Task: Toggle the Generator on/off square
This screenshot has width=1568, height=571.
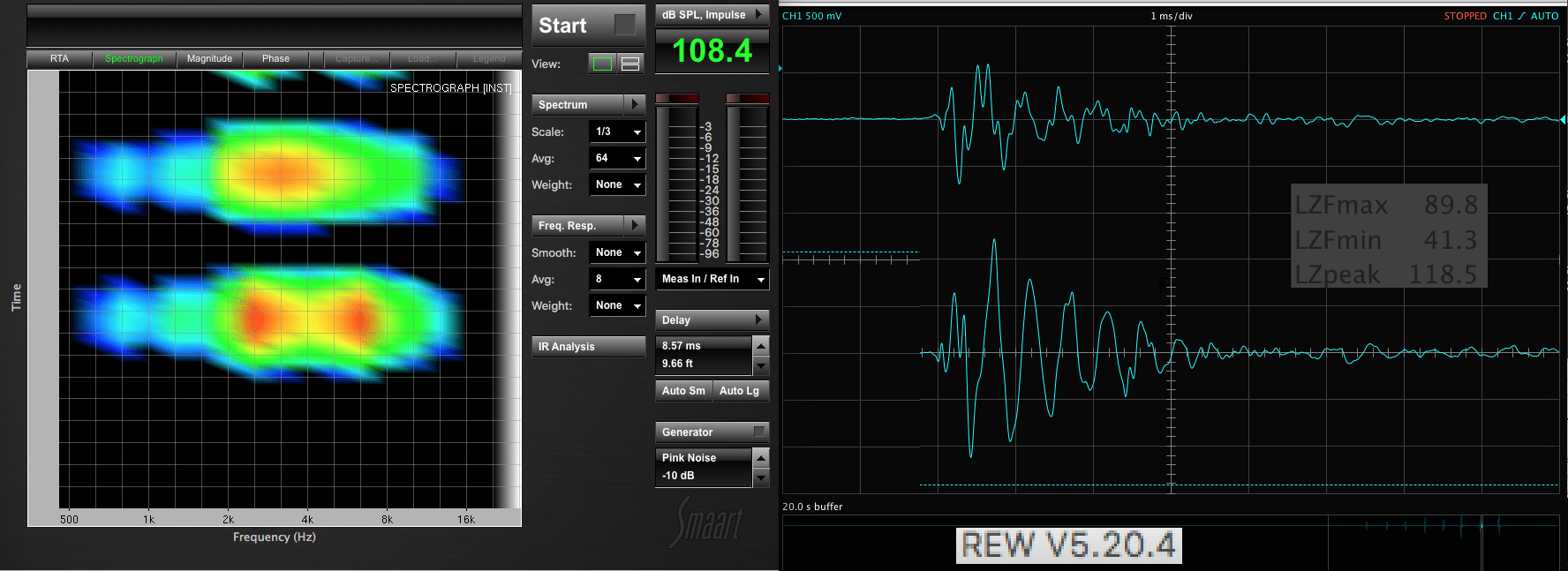Action: pyautogui.click(x=759, y=432)
